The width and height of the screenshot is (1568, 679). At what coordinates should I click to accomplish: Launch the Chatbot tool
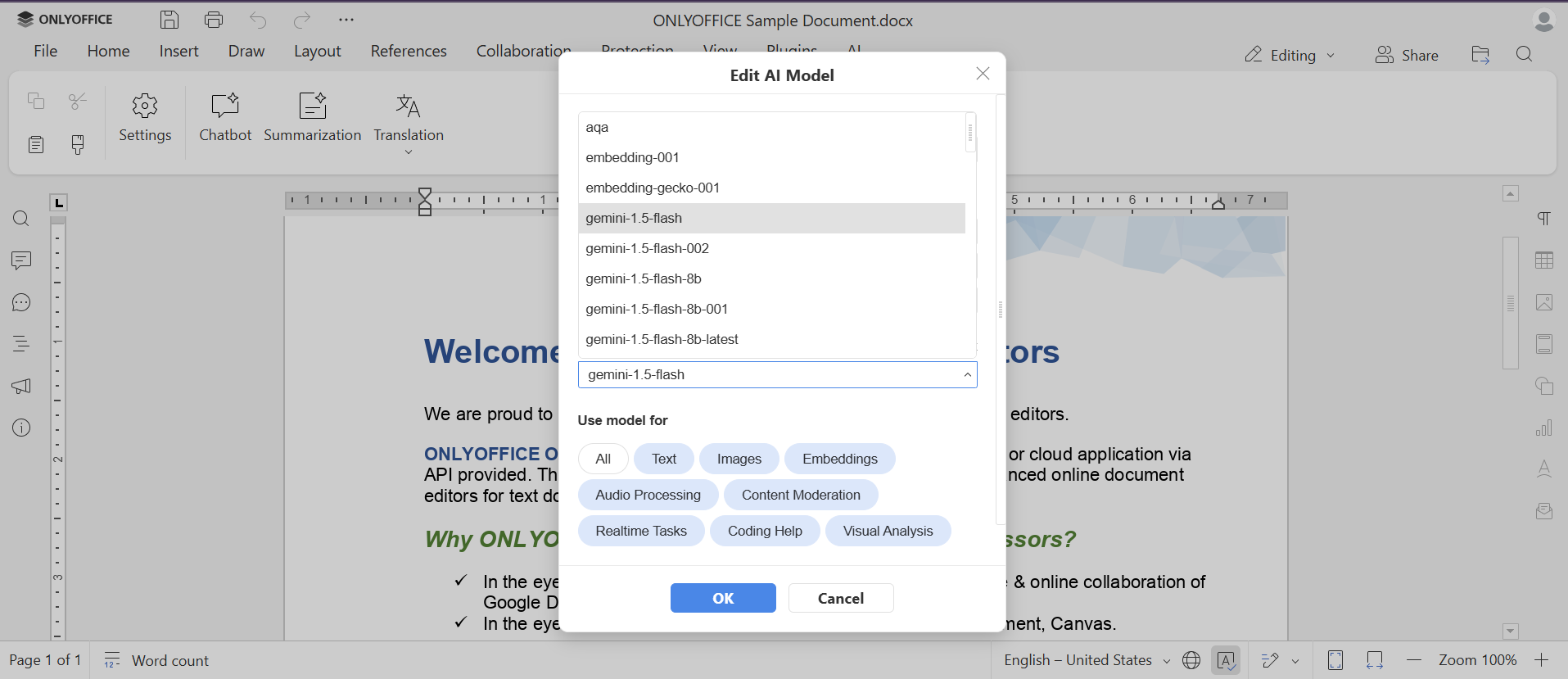pyautogui.click(x=225, y=118)
